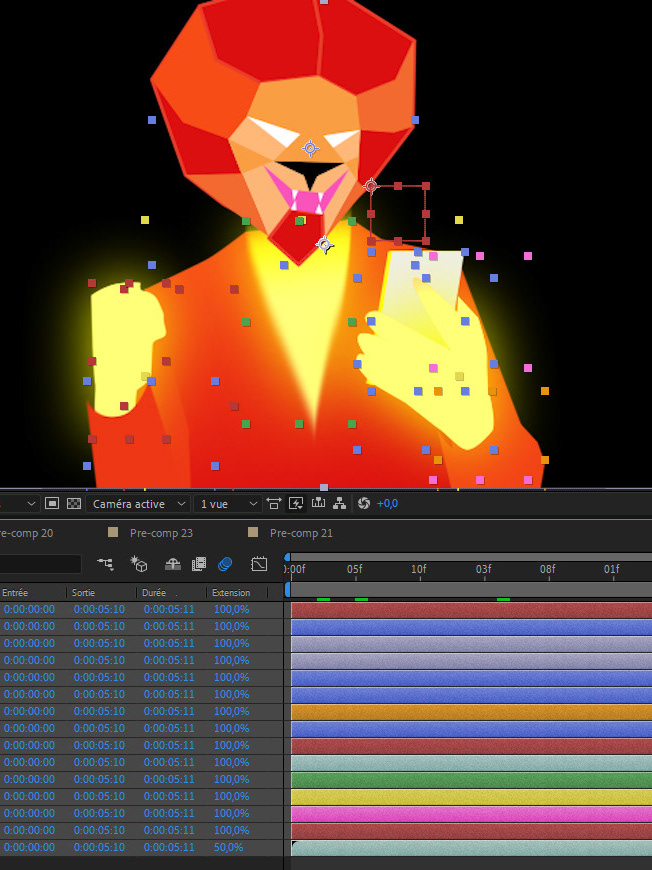Reset exposure with the aperture icon

pos(364,503)
